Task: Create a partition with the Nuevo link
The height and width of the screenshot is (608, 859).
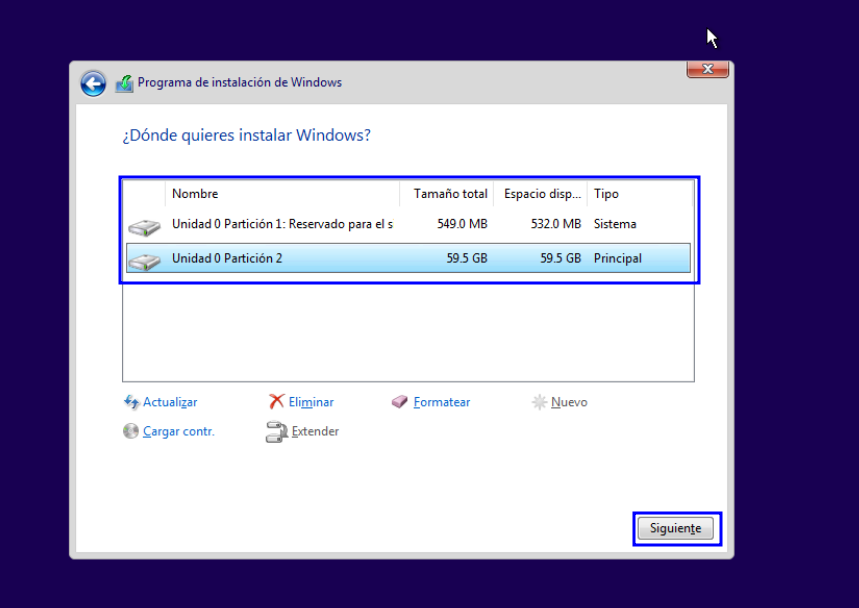Action: (569, 402)
